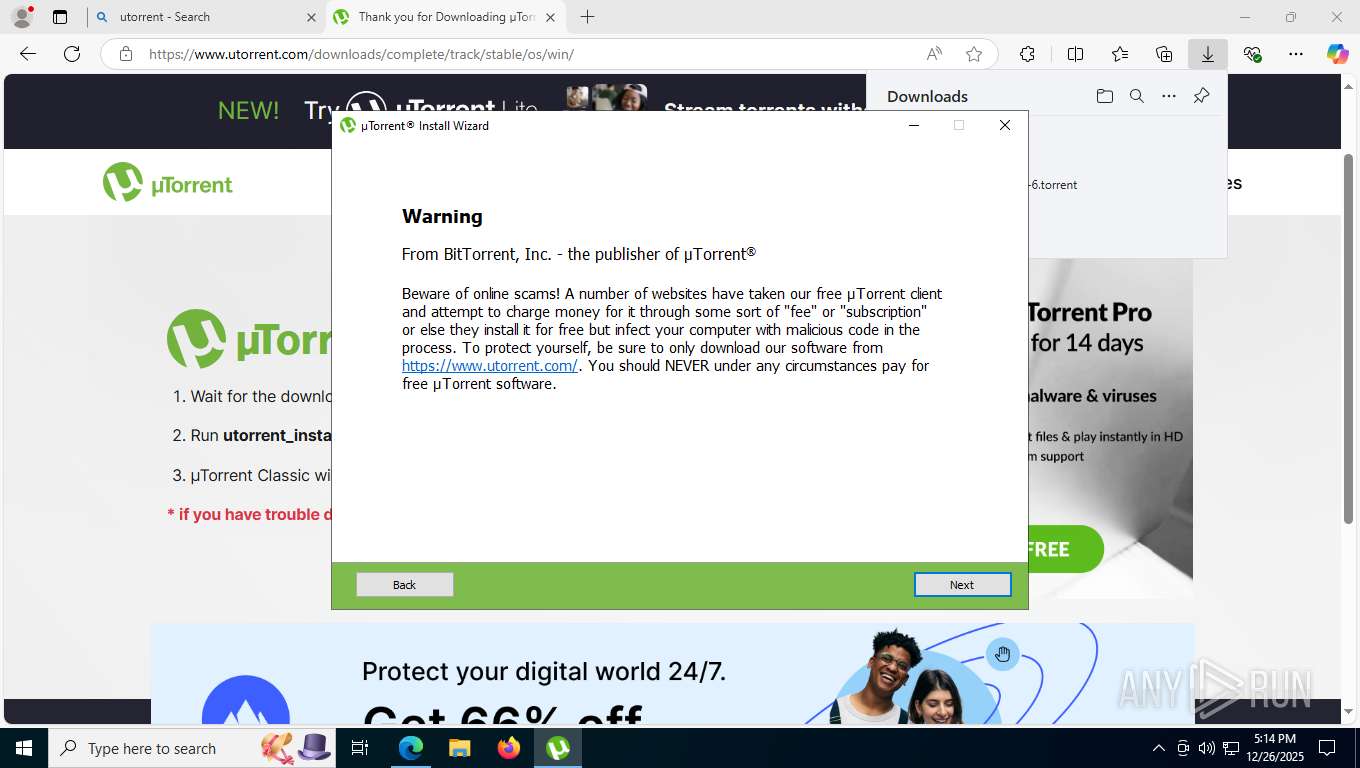Viewport: 1360px width, 768px height.
Task: Open Firefox from the taskbar
Action: coord(509,748)
